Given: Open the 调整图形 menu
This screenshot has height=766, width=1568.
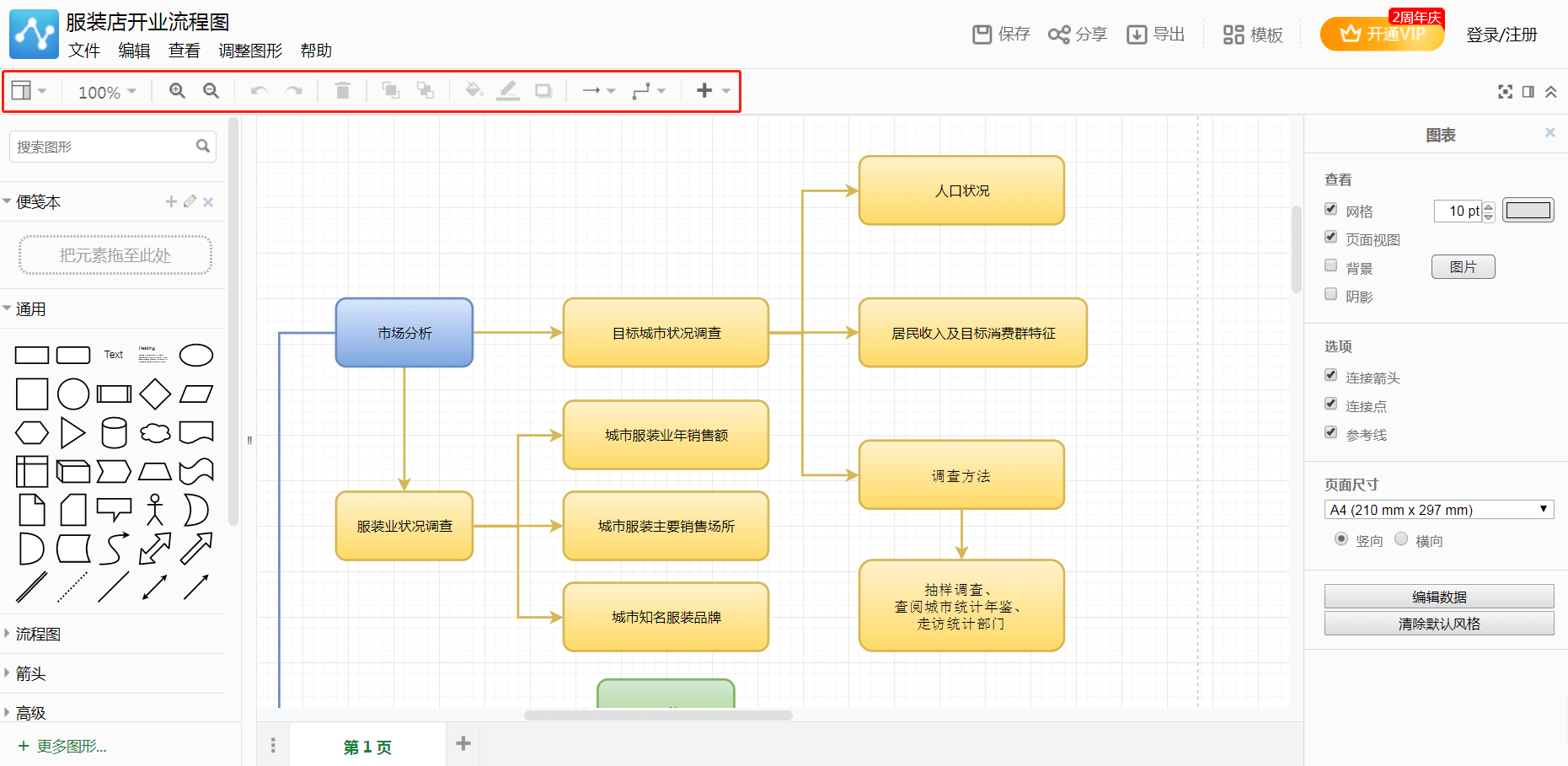Looking at the screenshot, I should coord(250,51).
